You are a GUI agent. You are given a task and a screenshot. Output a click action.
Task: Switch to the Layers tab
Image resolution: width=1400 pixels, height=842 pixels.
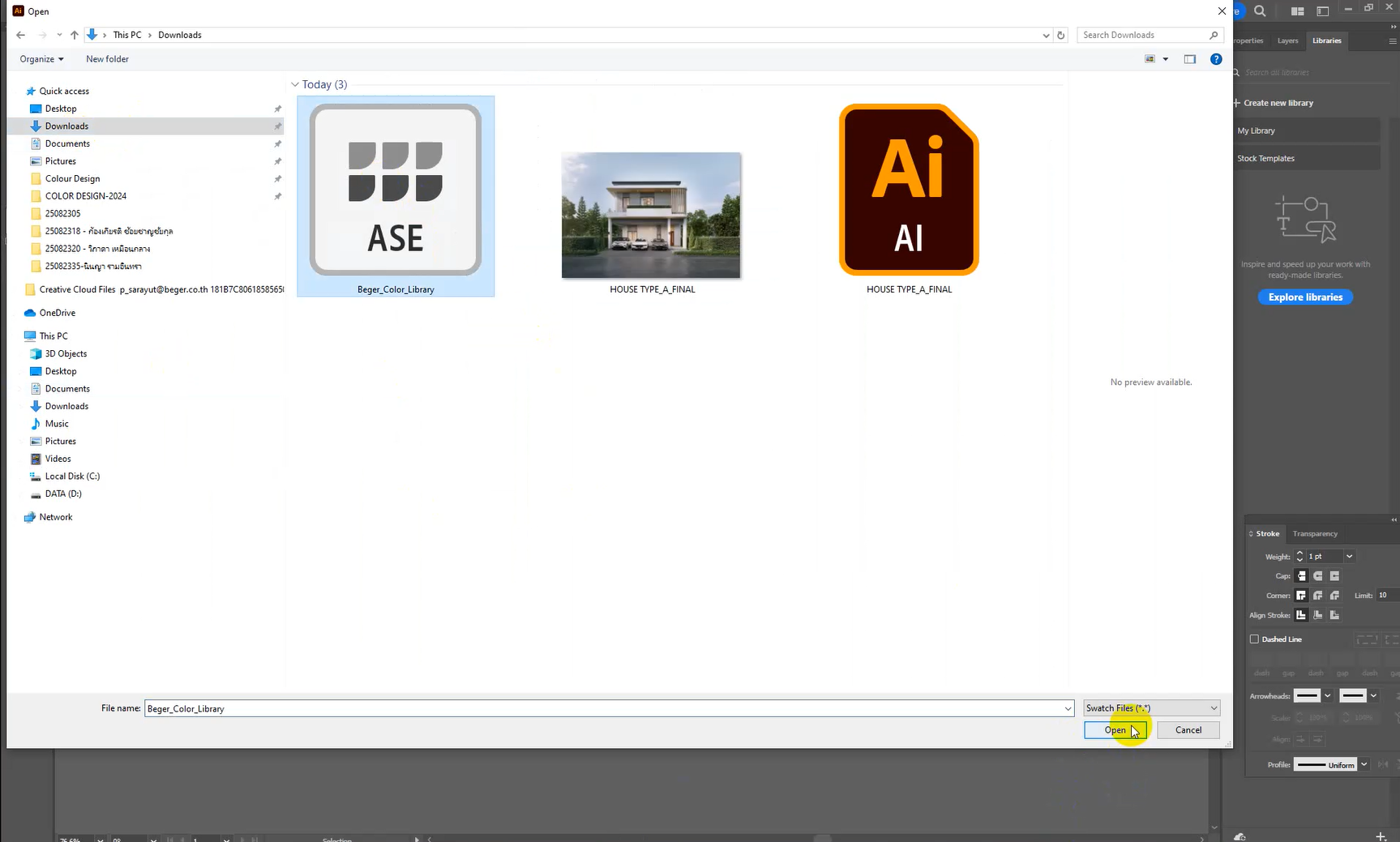(1287, 41)
